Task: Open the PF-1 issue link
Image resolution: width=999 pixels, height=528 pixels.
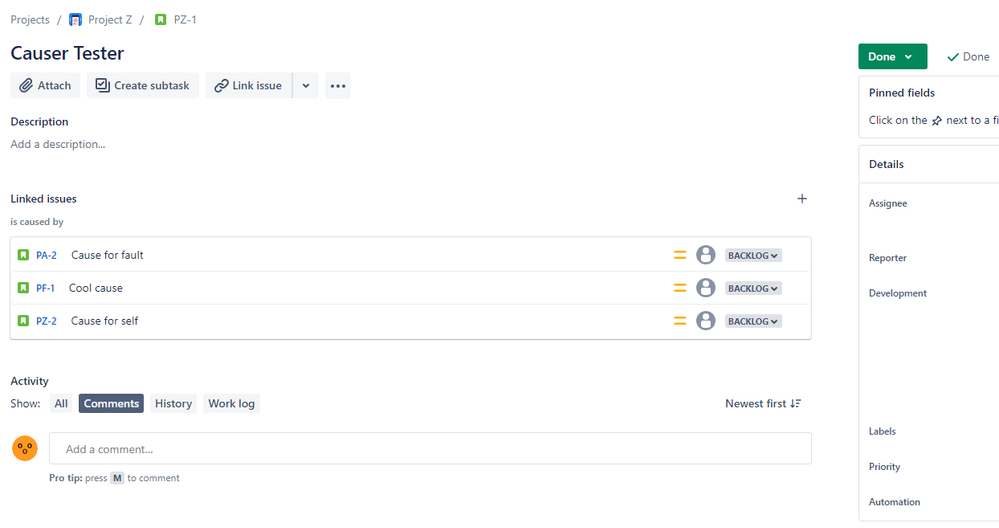Action: [x=45, y=288]
